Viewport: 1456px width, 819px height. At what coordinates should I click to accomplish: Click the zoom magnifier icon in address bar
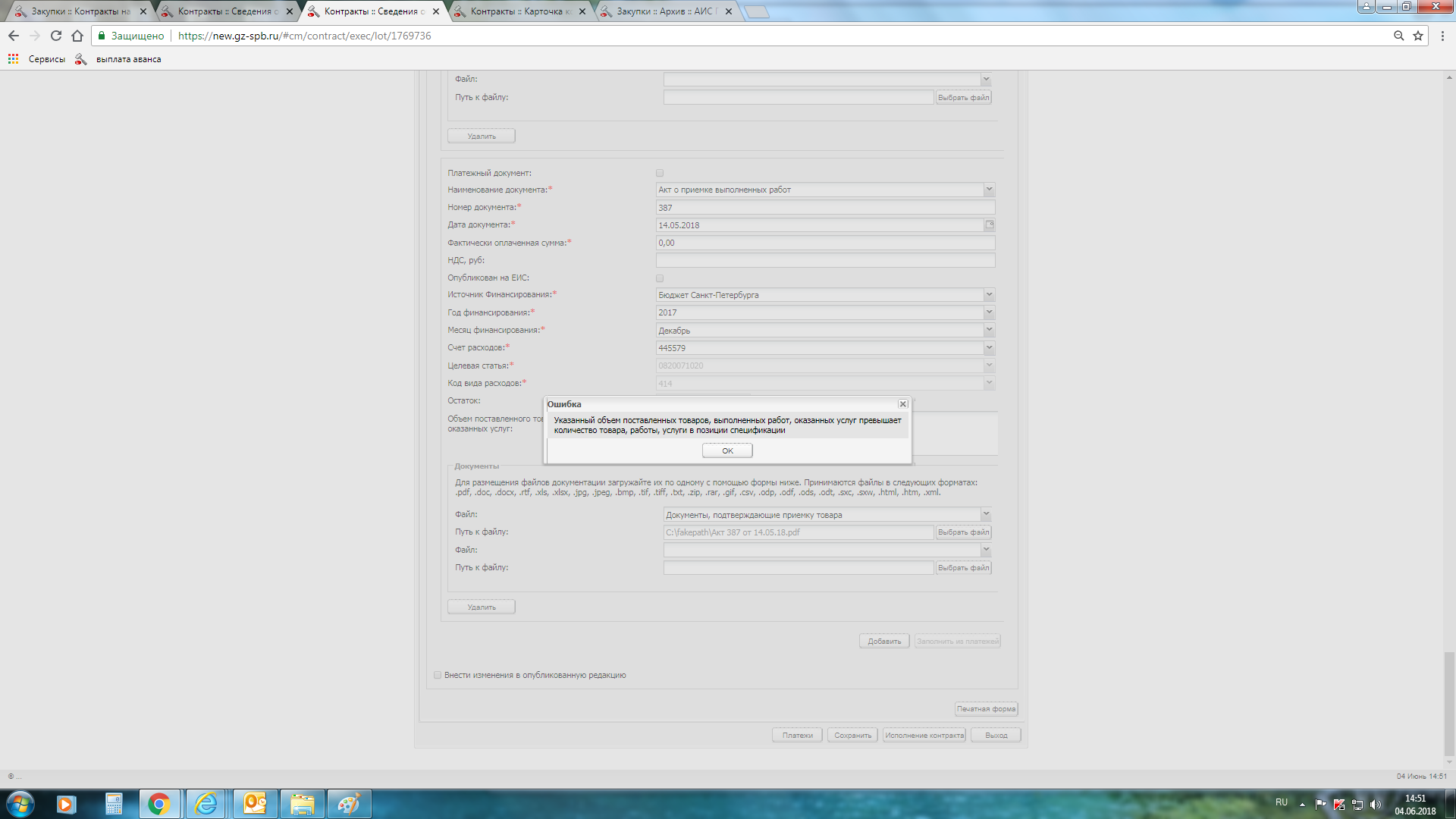1398,36
